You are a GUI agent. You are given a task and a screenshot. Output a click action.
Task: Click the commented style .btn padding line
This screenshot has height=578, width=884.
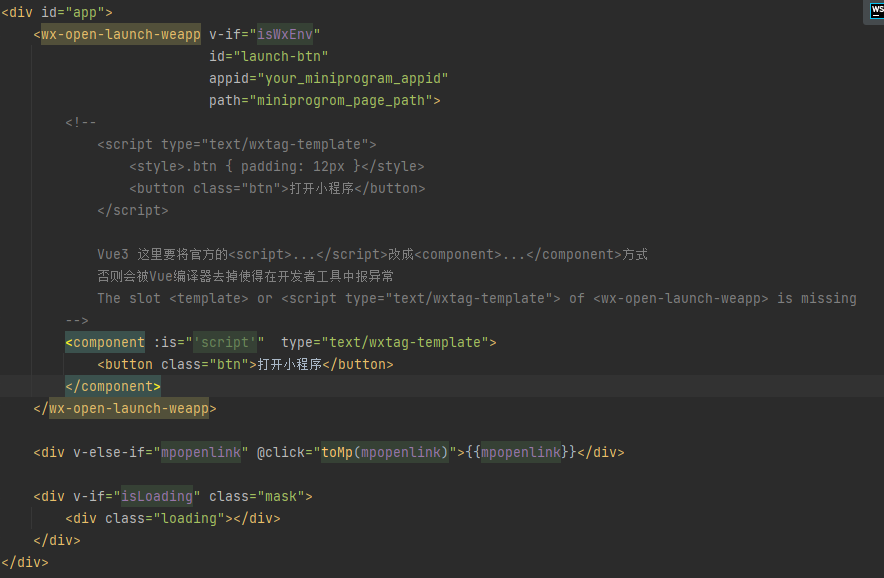point(277,166)
